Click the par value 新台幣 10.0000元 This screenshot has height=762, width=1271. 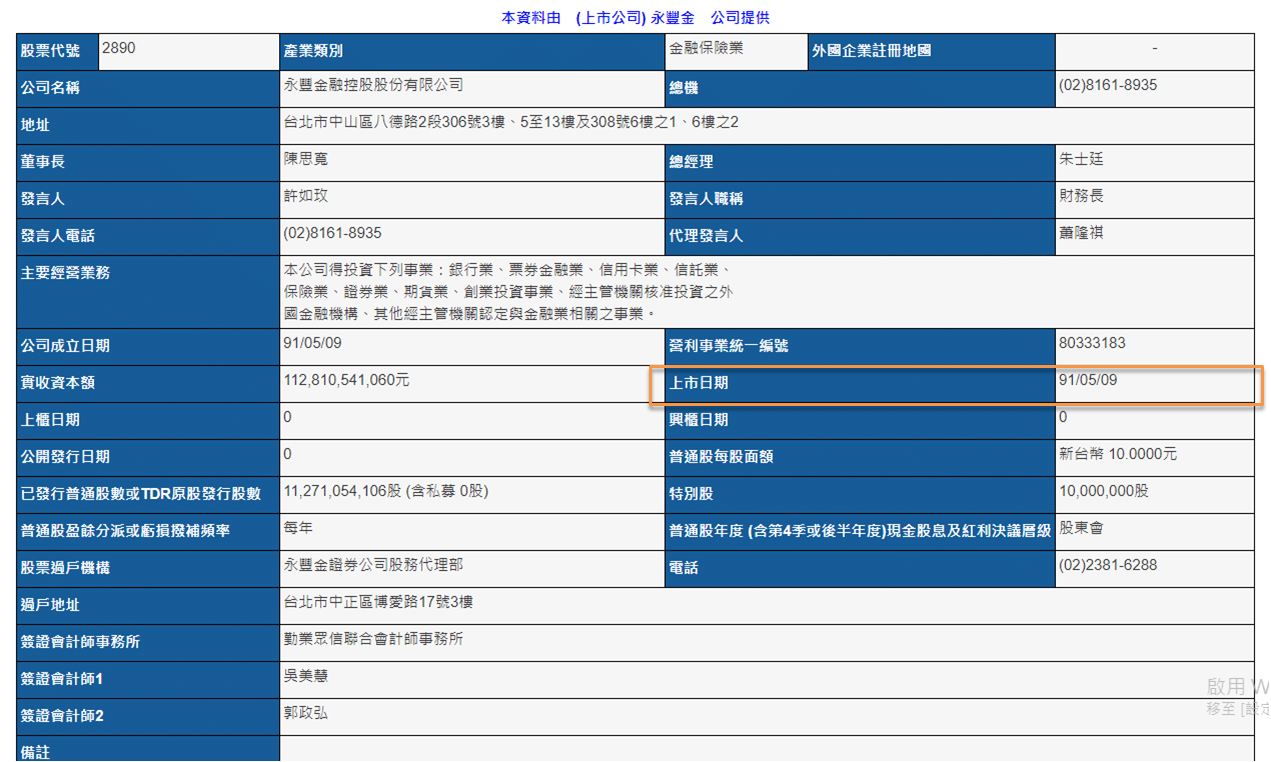1117,454
